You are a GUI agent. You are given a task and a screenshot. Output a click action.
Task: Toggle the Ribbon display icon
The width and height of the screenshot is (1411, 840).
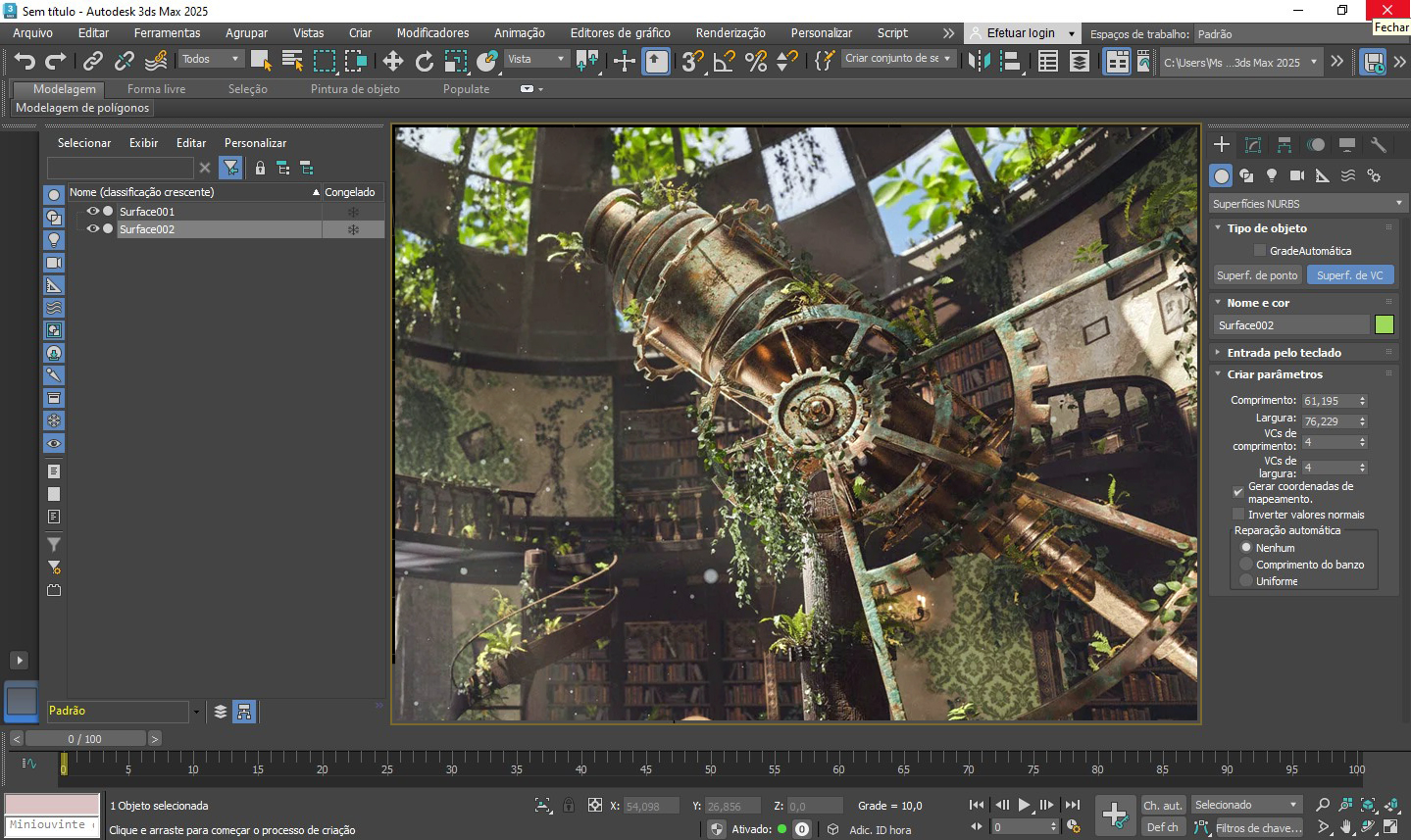point(1117,61)
